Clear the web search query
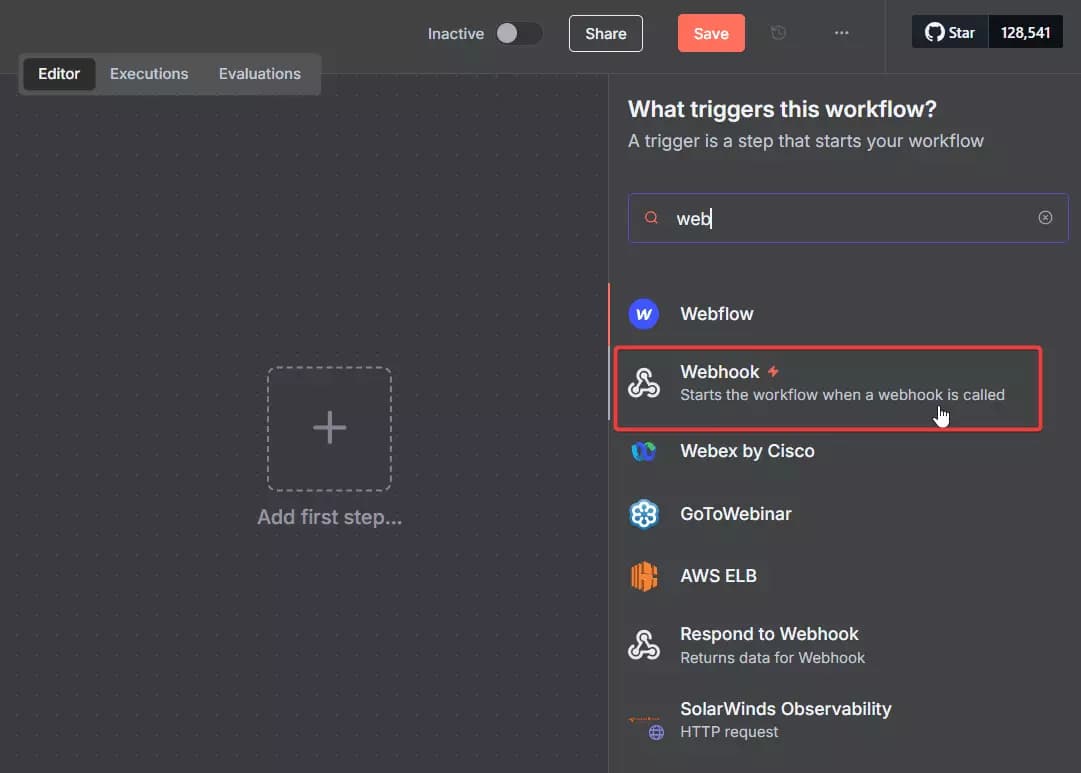1081x773 pixels. point(1045,217)
